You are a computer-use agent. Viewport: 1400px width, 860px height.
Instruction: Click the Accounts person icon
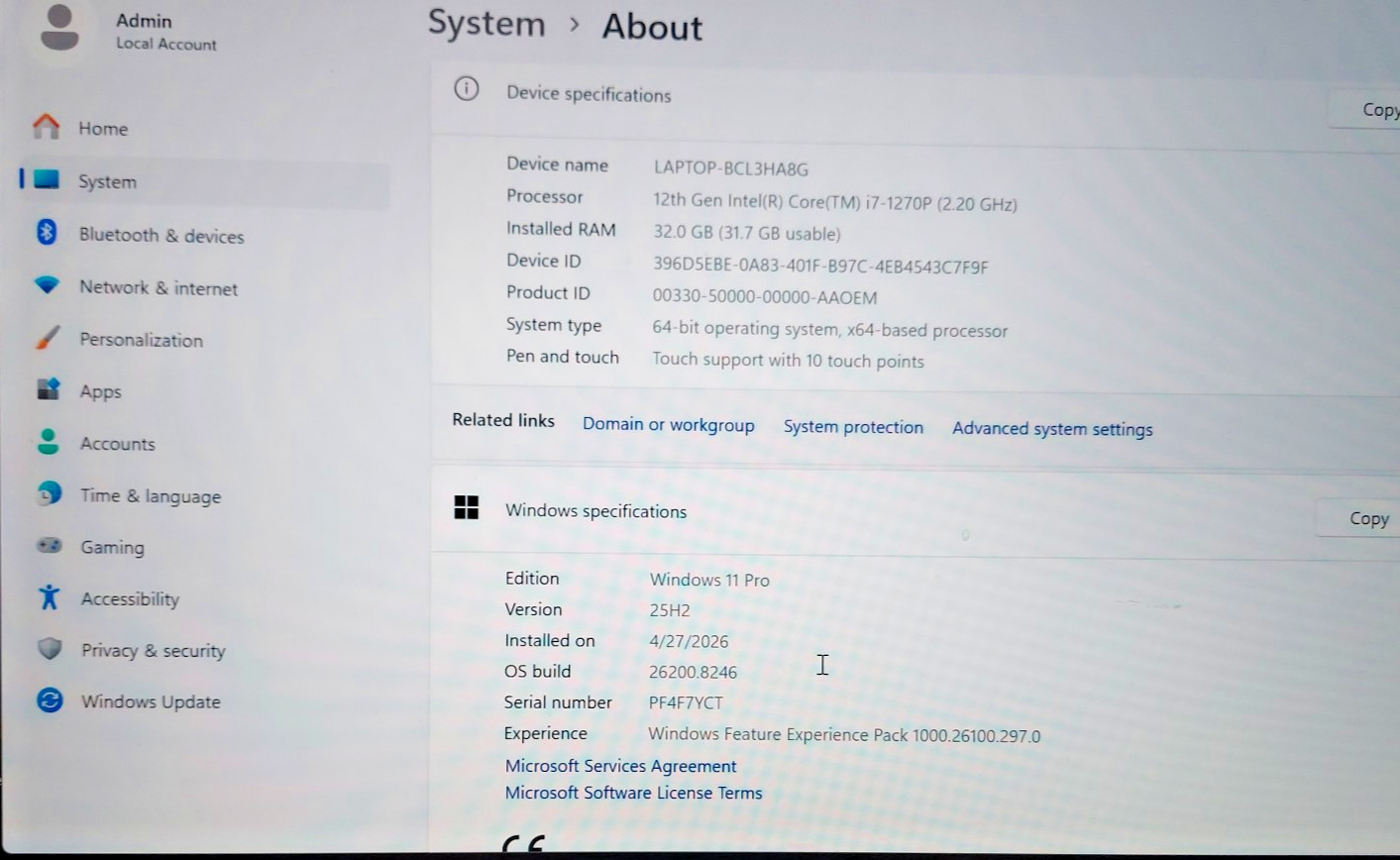(48, 441)
